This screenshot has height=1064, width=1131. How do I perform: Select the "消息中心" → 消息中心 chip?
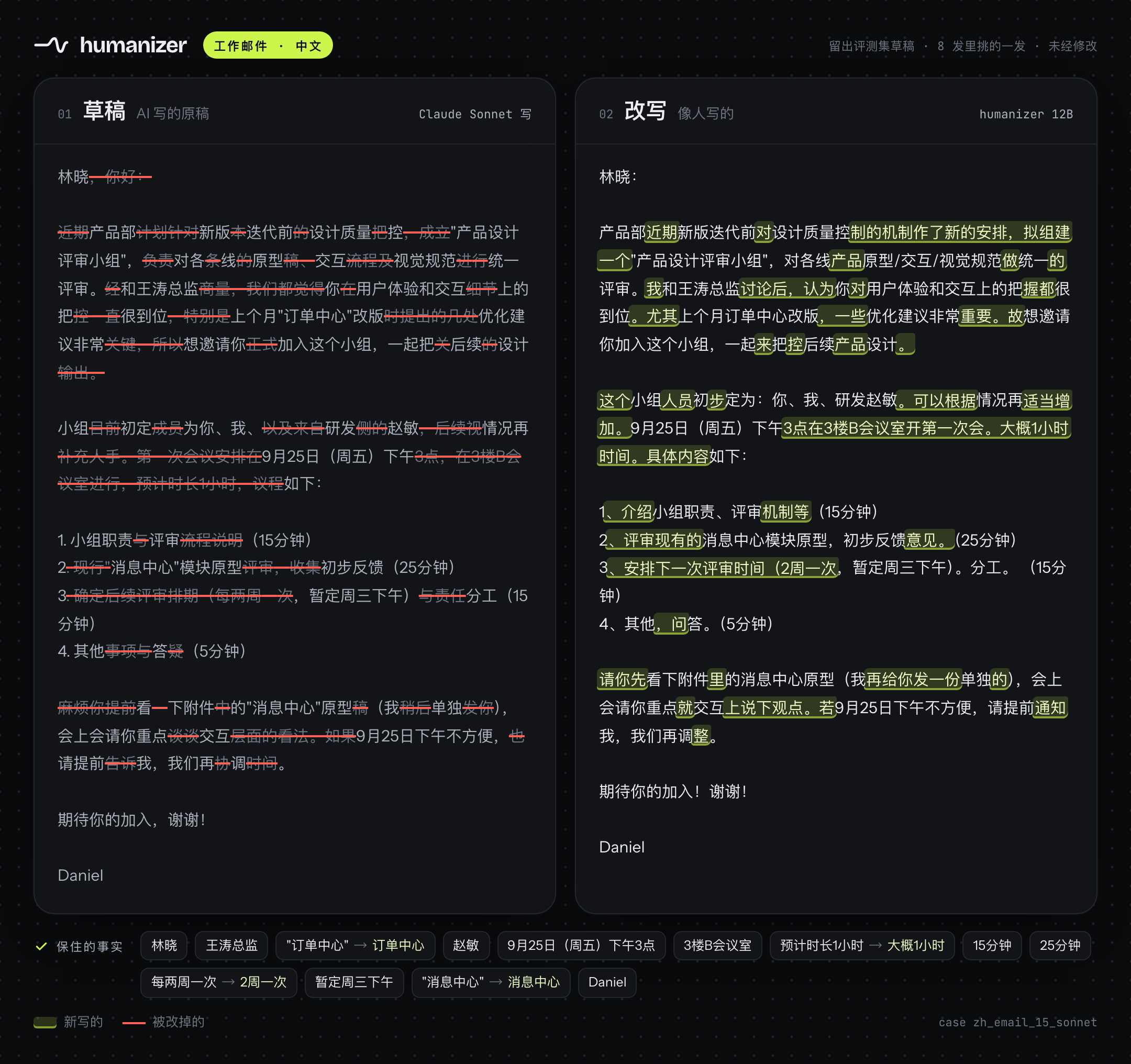491,982
